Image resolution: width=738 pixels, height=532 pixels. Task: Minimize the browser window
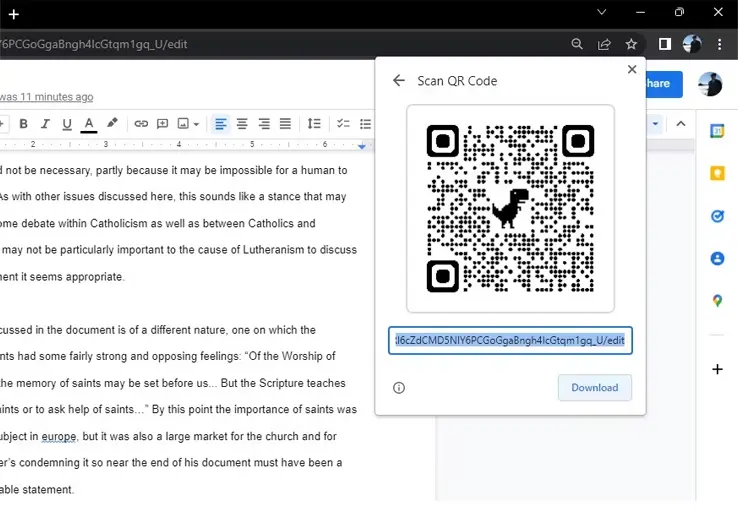click(x=640, y=12)
